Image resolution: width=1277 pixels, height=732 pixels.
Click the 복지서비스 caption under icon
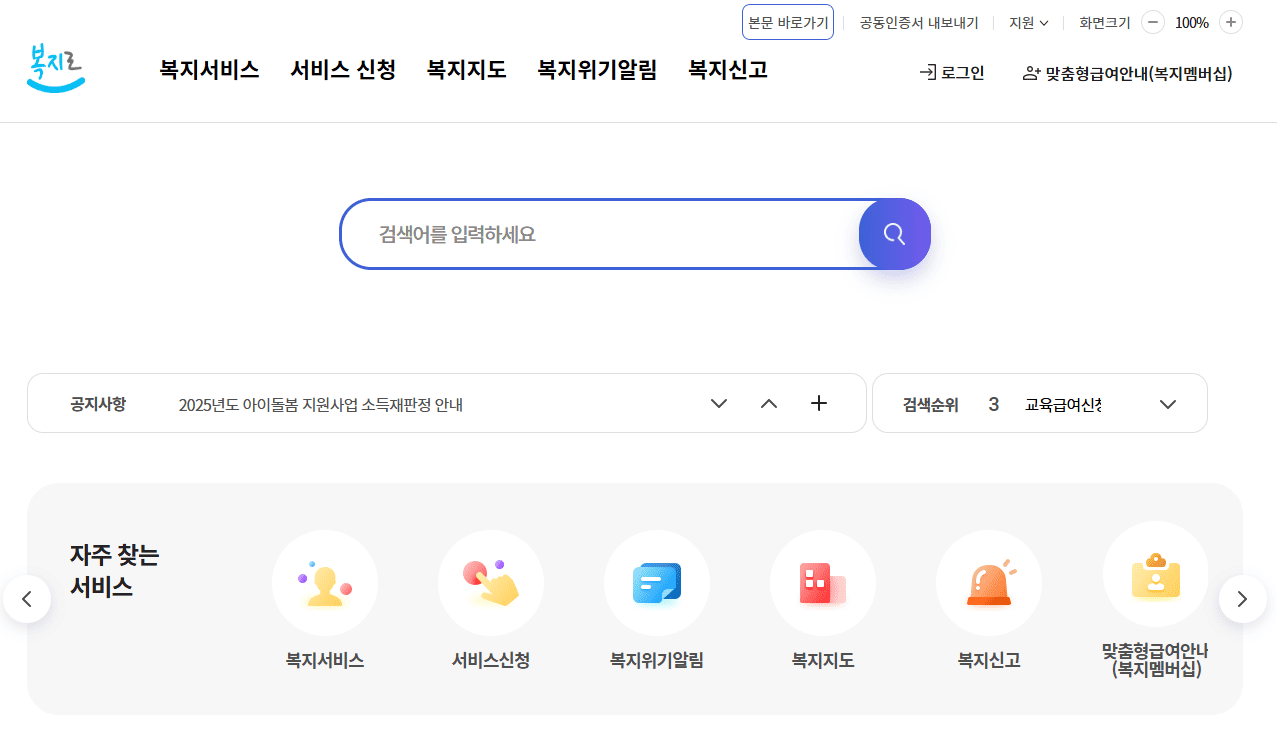click(x=325, y=660)
